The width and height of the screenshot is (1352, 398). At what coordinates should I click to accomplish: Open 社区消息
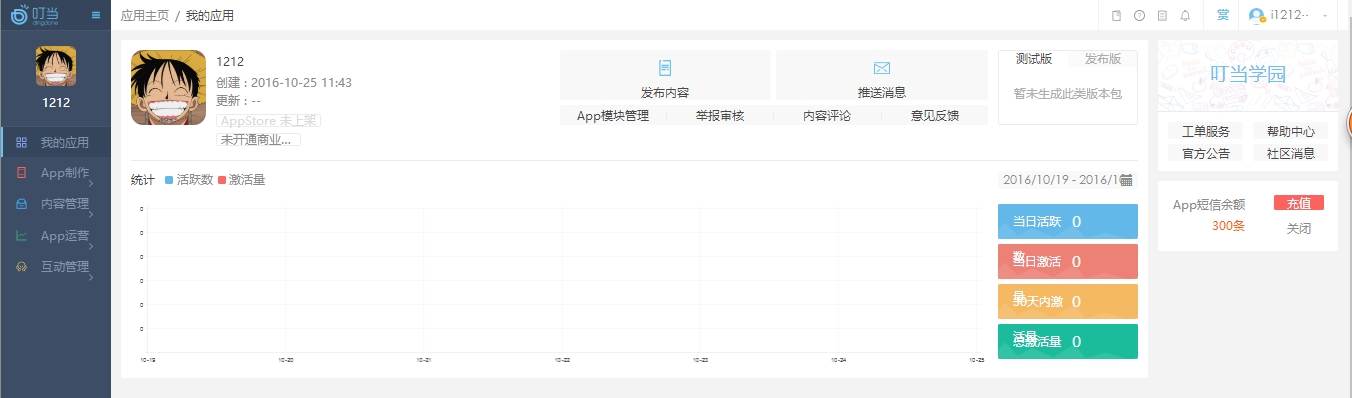1290,153
